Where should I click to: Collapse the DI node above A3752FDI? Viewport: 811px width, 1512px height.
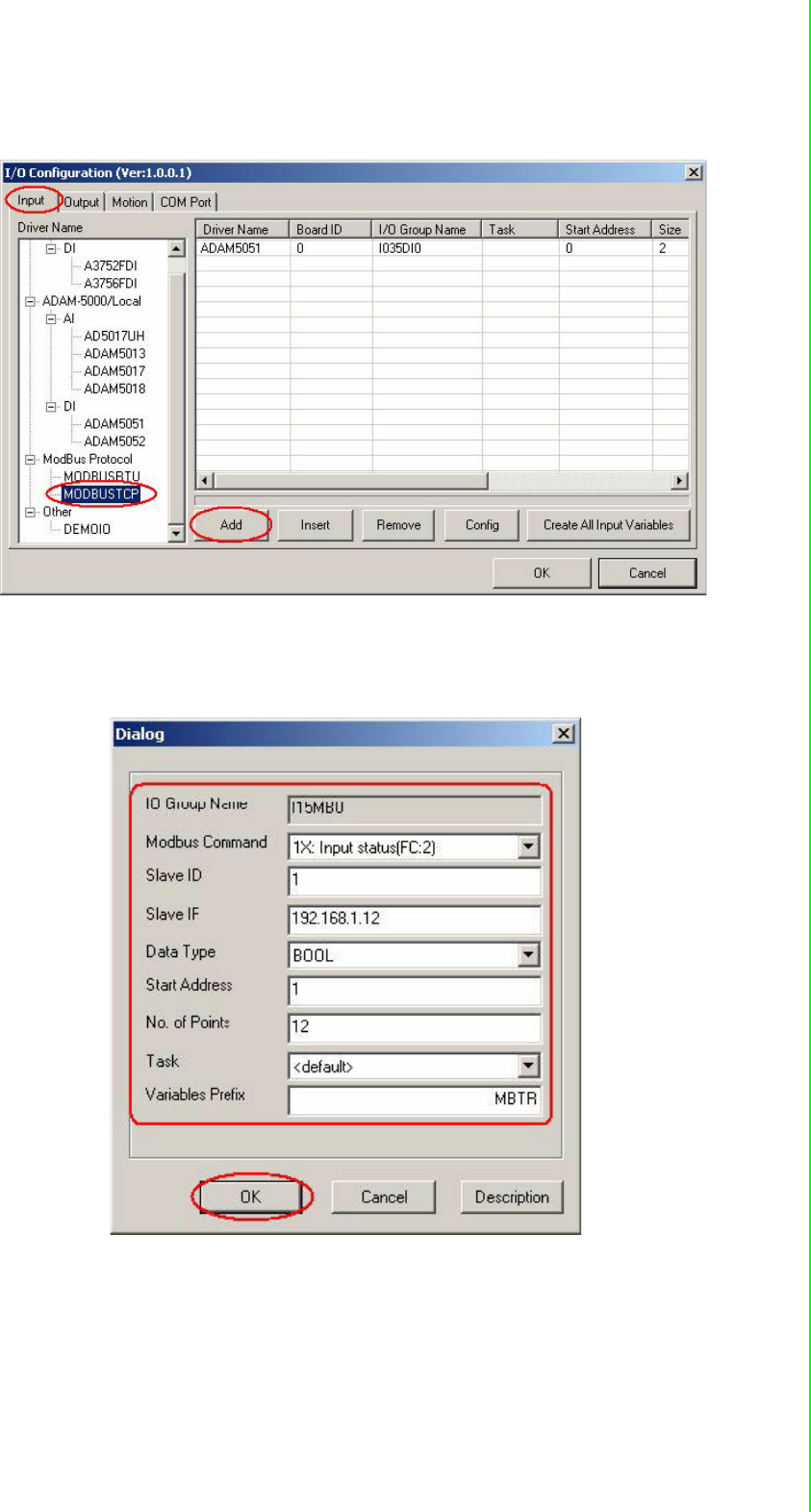coord(51,249)
